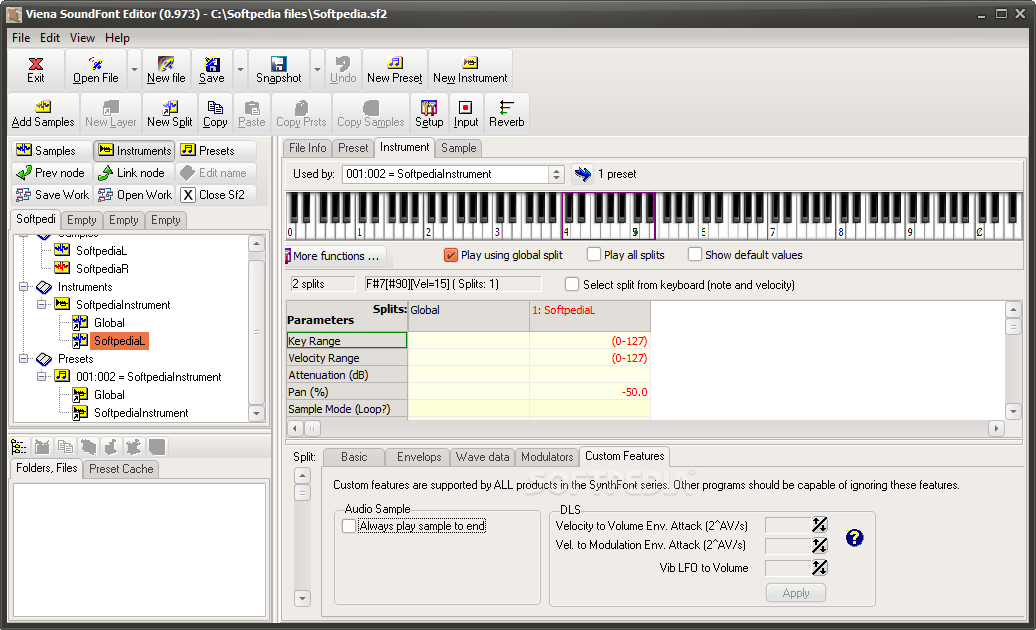Click the parameters table horizontal scrollbar right arrow
Viewport: 1036px width, 630px height.
[996, 429]
